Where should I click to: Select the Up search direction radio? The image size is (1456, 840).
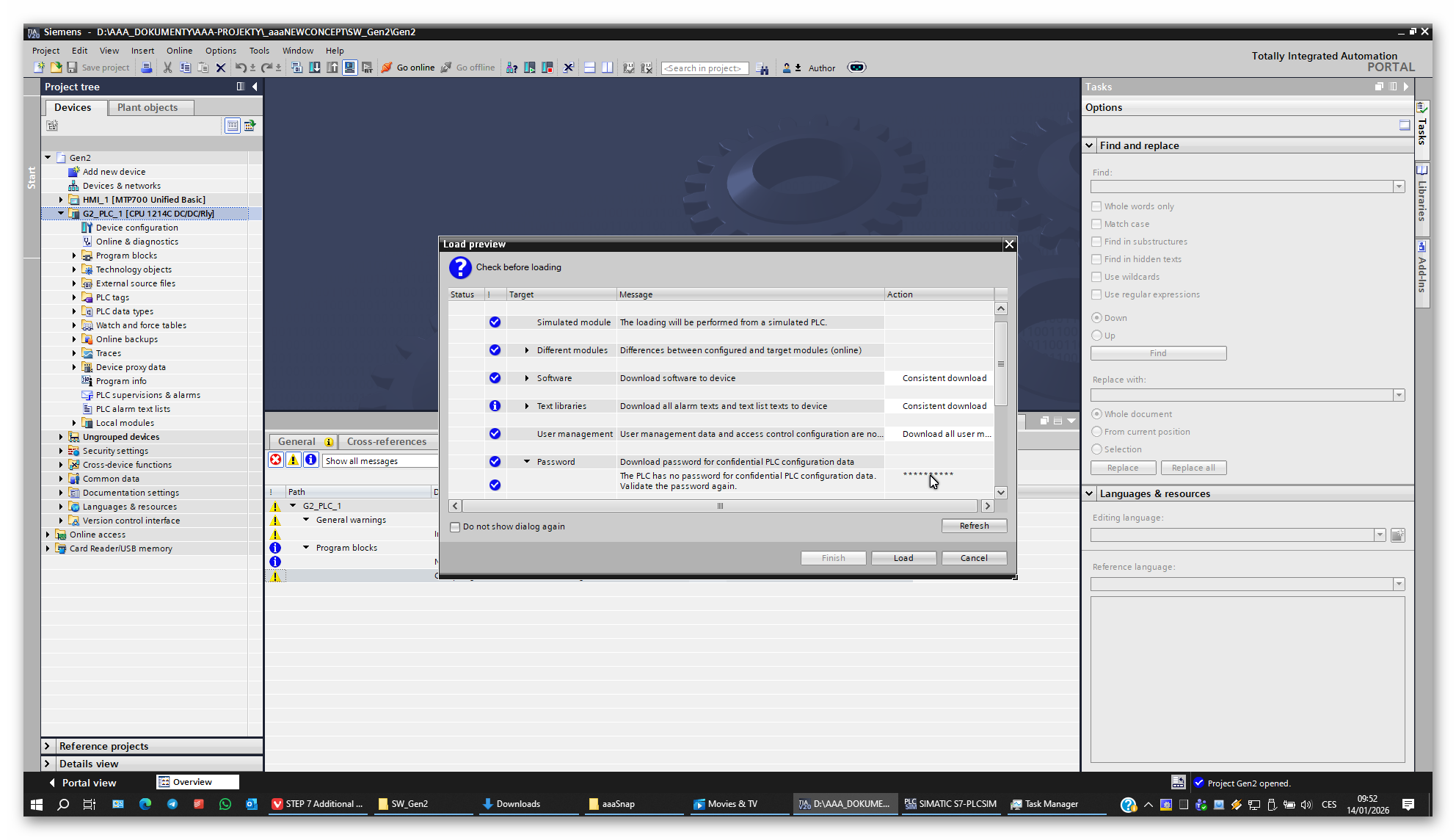(1097, 336)
